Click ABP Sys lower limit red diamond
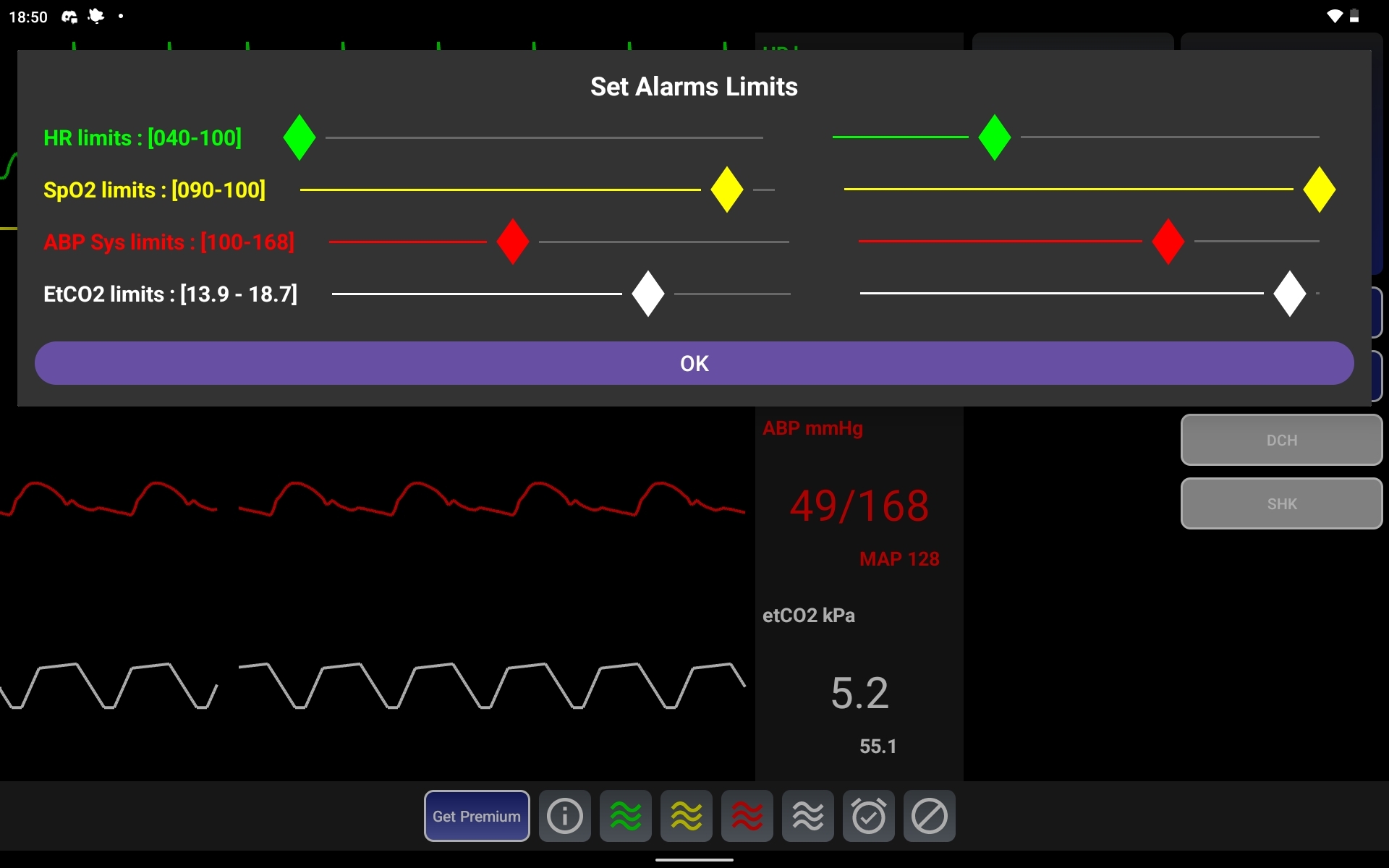 513,242
